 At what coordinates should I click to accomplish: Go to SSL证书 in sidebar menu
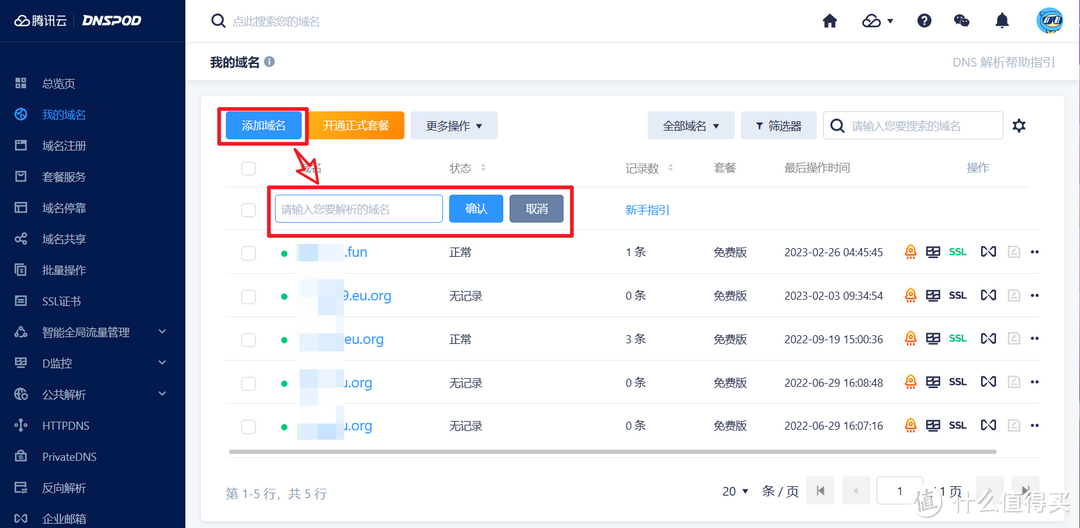(62, 301)
